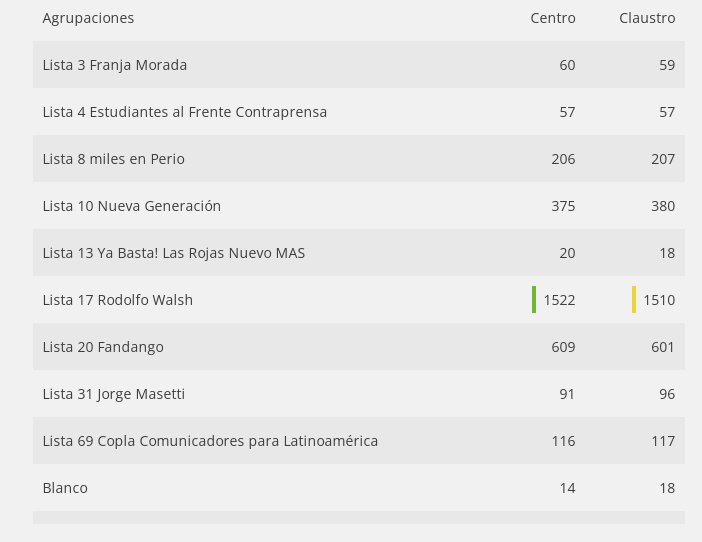Click the Centro value 1522
Image resolution: width=702 pixels, height=542 pixels.
pos(559,300)
